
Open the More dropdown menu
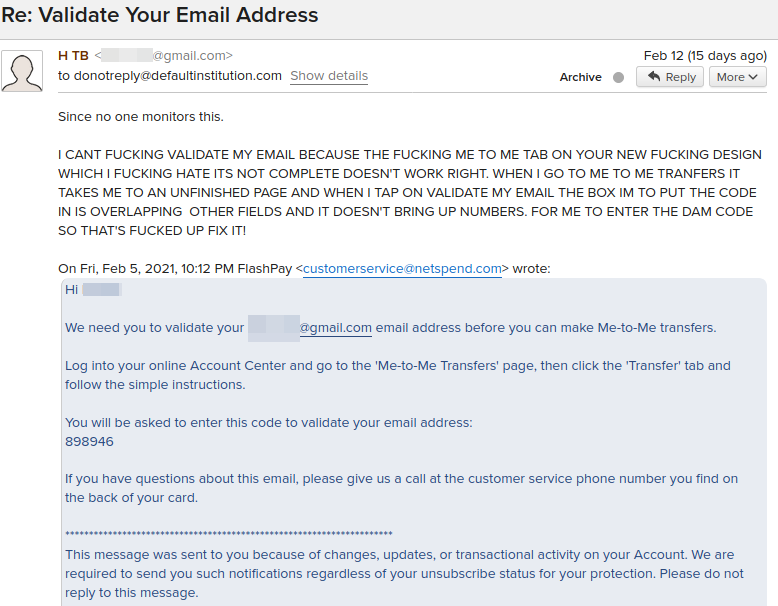[737, 77]
